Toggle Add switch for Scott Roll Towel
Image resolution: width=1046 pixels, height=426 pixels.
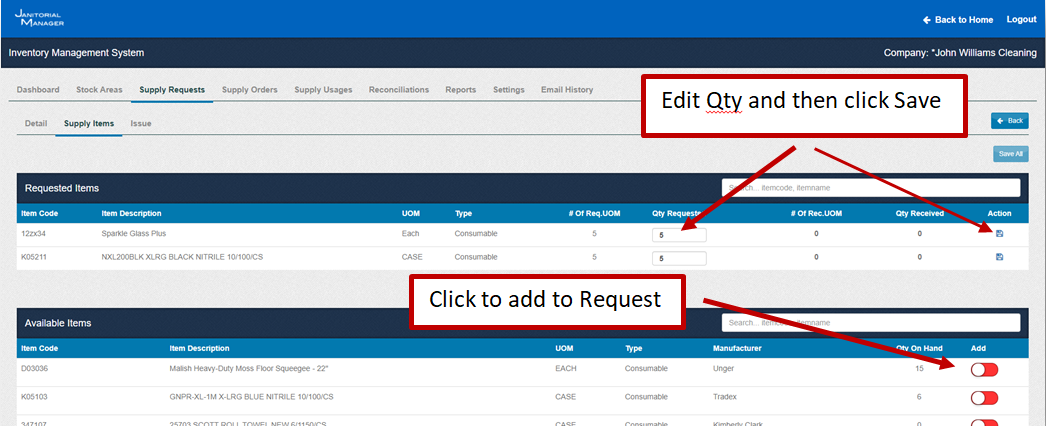(x=984, y=421)
